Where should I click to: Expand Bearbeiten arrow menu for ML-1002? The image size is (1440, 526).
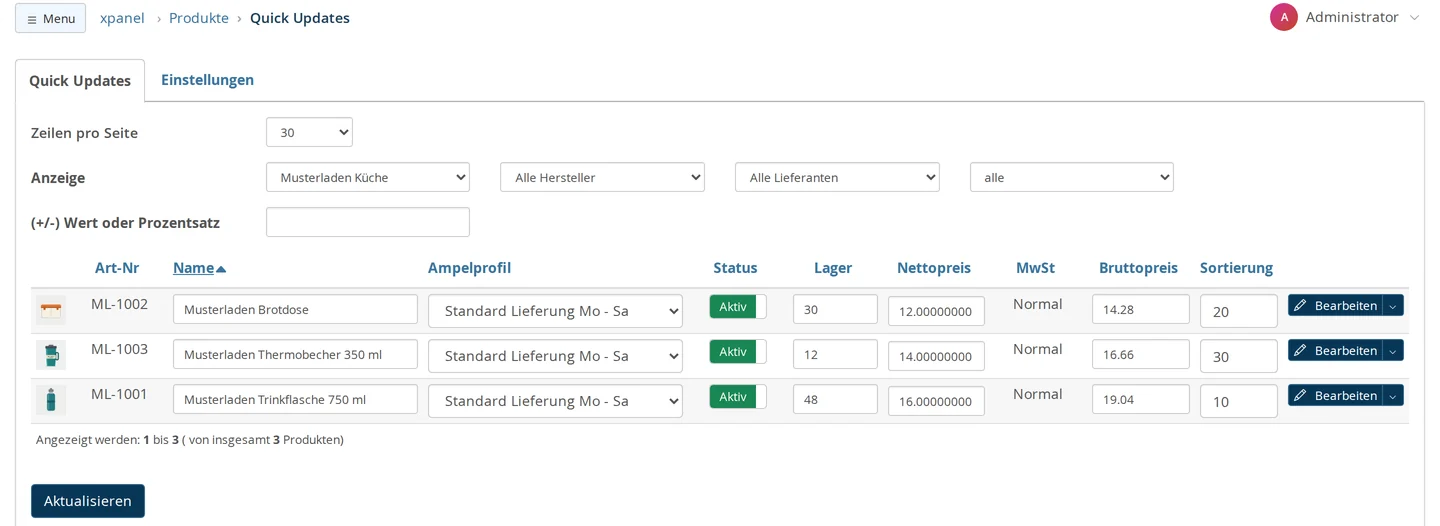point(1393,305)
